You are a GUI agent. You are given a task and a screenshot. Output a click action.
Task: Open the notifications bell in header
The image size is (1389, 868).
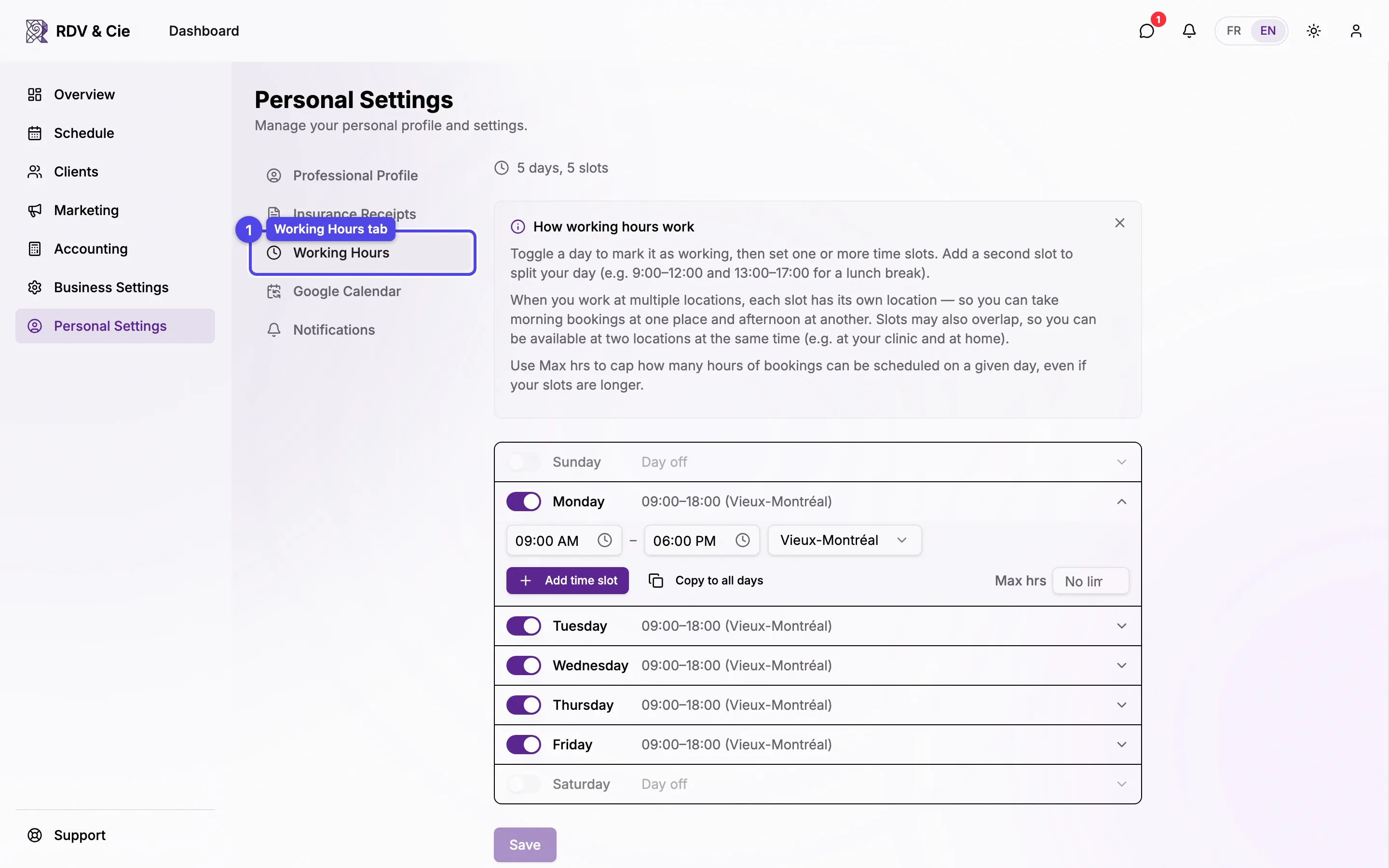(x=1189, y=31)
